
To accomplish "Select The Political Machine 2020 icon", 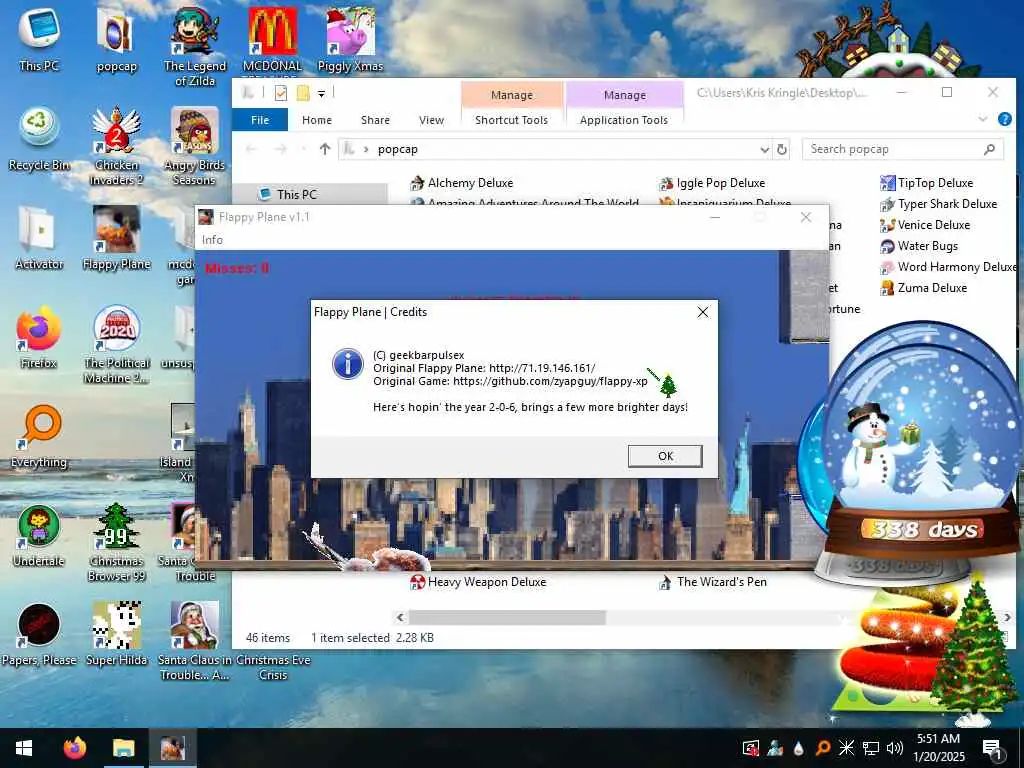I will [x=116, y=344].
